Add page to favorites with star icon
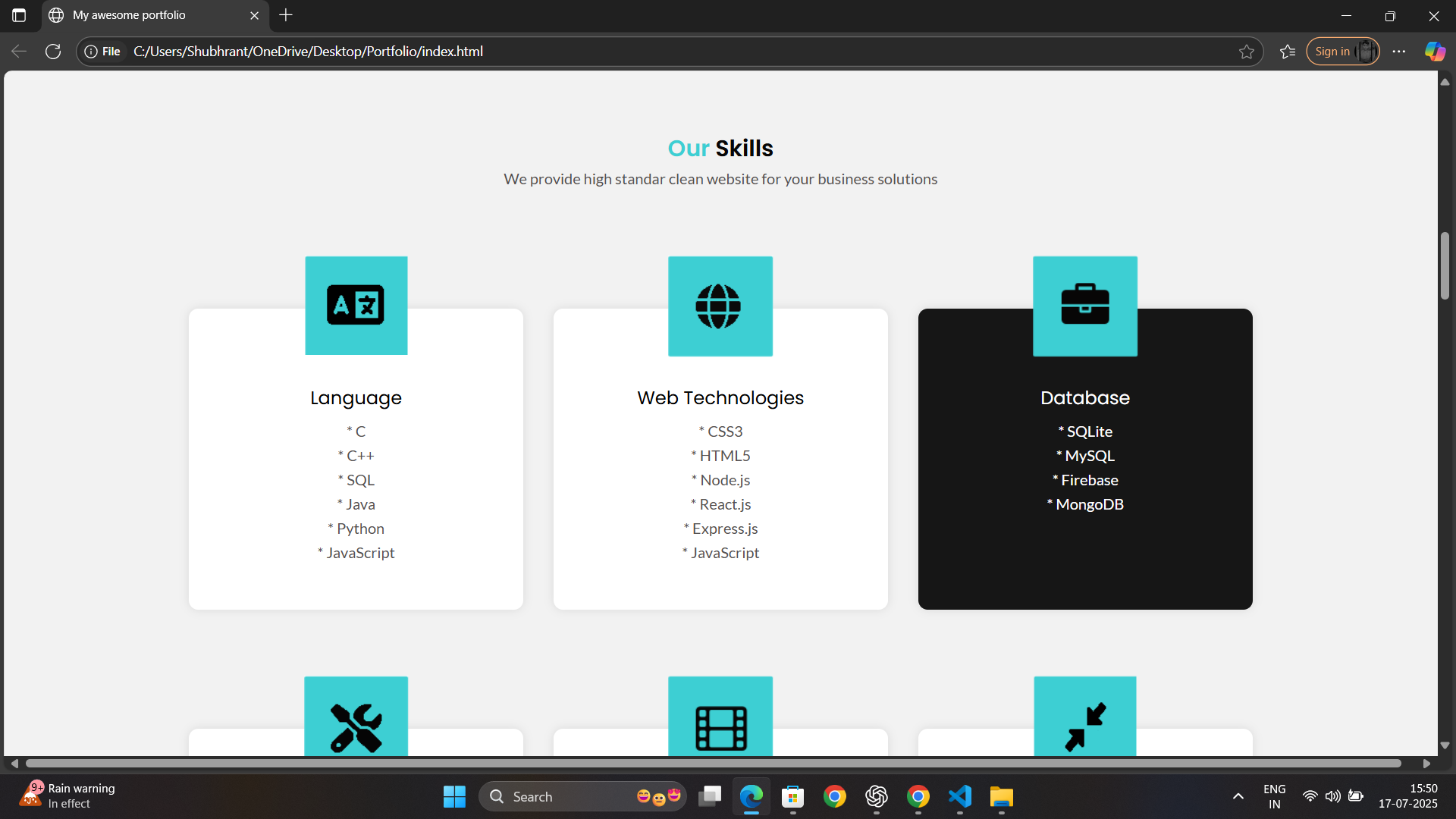Viewport: 1456px width, 819px height. [1246, 52]
